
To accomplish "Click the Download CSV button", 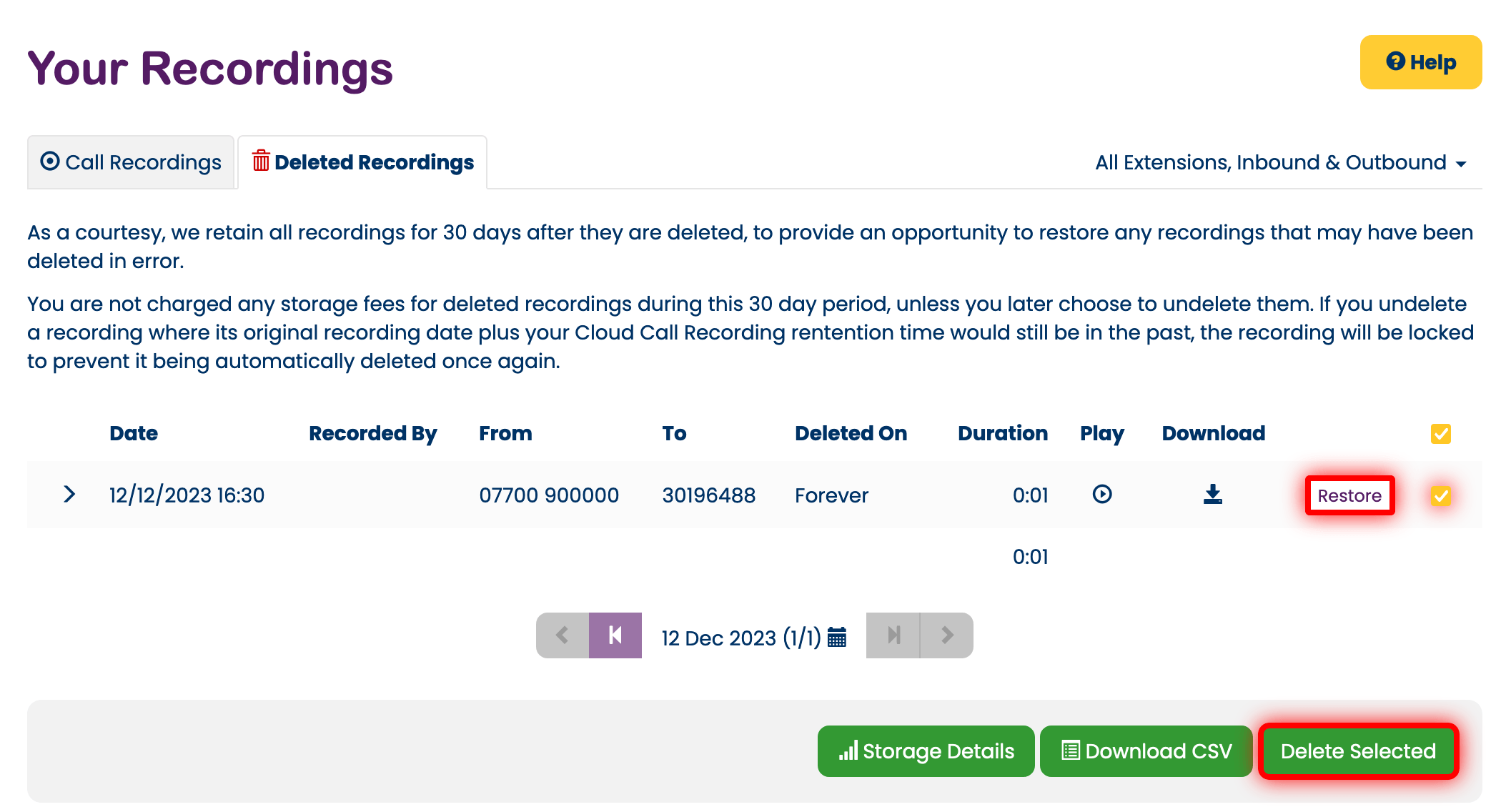I will click(1146, 751).
